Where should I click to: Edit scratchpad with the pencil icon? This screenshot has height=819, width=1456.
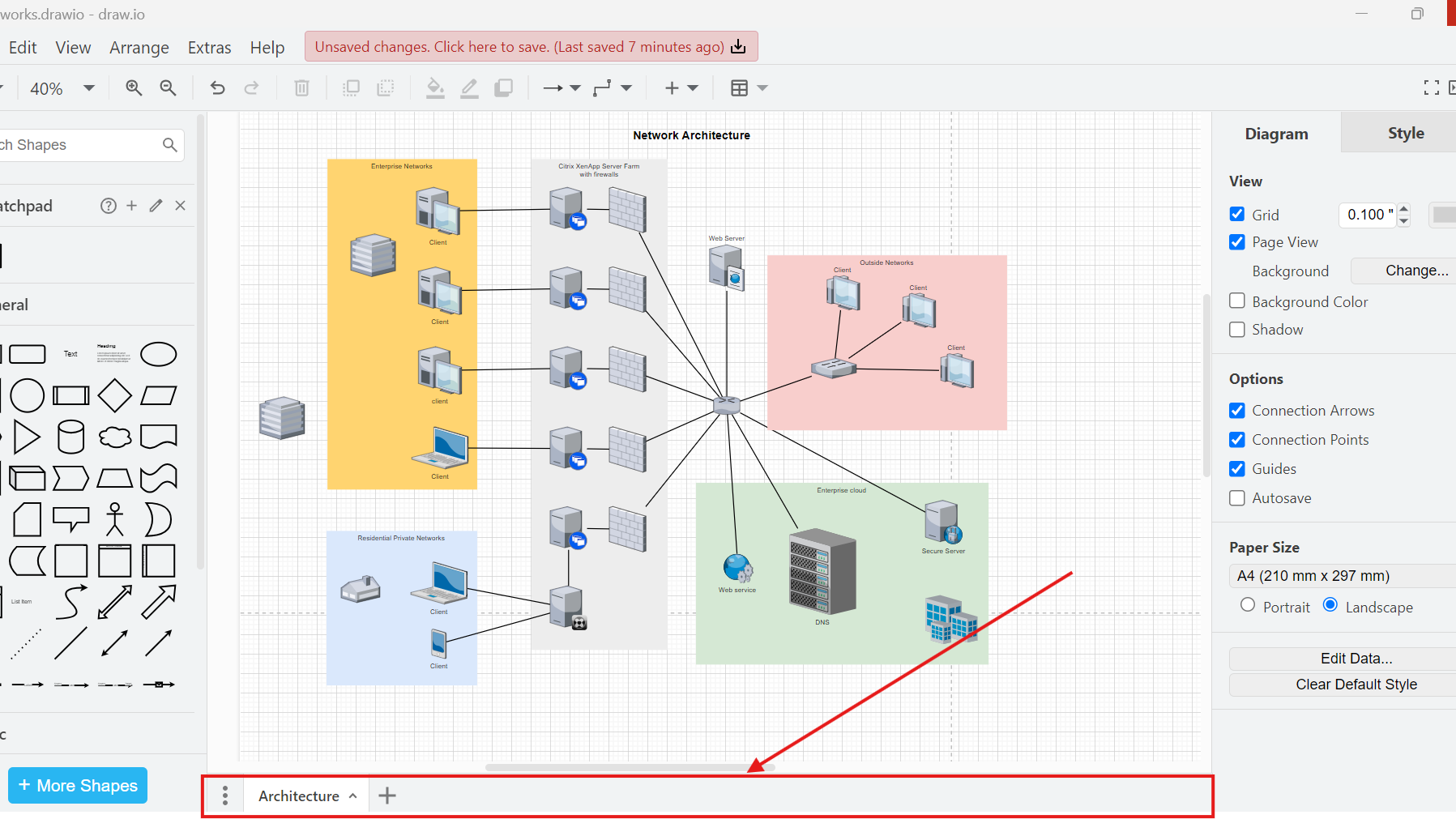tap(156, 206)
